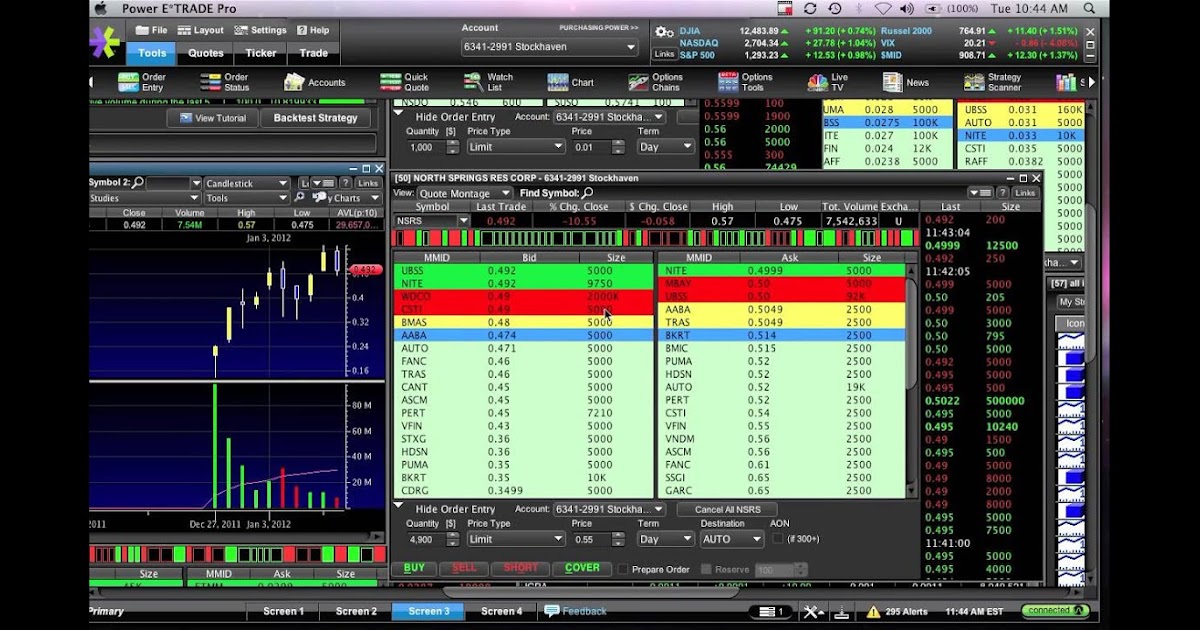Screen dimensions: 1200x630
Task: Open the Help menu
Action: (311, 30)
